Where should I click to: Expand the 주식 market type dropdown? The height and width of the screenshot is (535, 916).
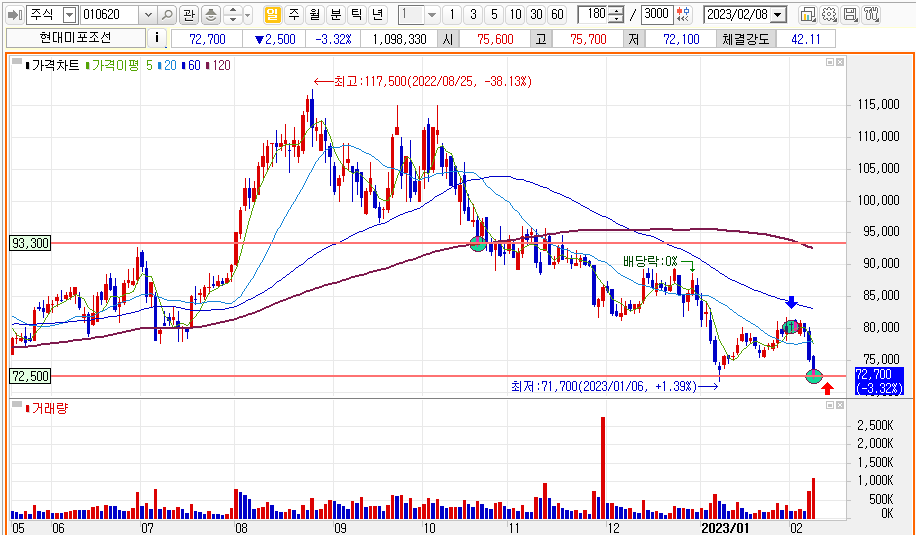coord(70,15)
